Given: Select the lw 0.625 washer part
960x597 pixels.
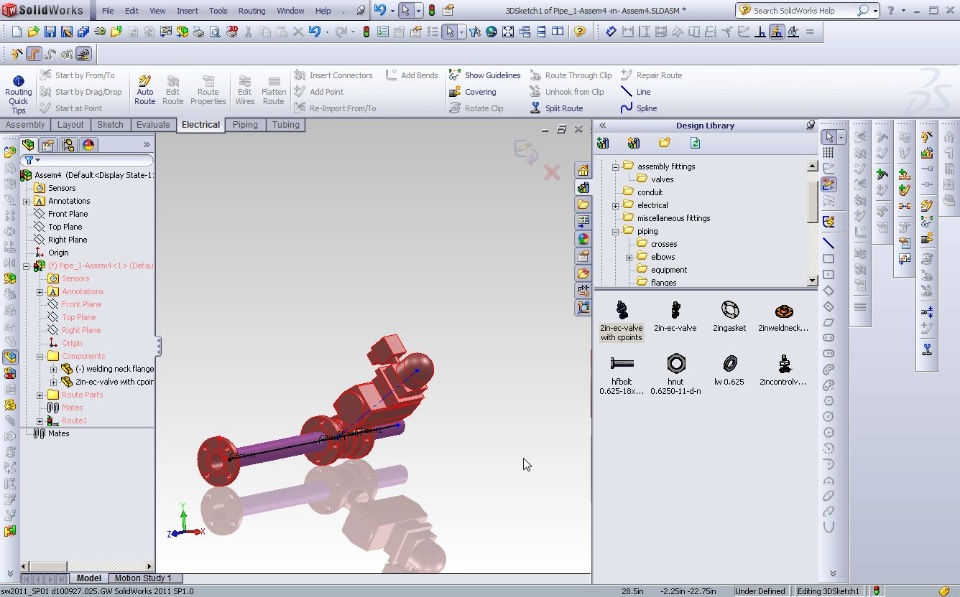Looking at the screenshot, I should pos(729,370).
